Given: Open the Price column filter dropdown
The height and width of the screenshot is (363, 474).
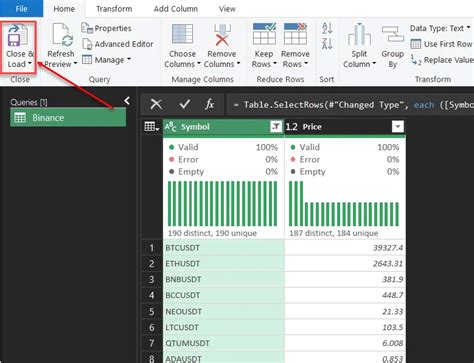Looking at the screenshot, I should pyautogui.click(x=398, y=127).
